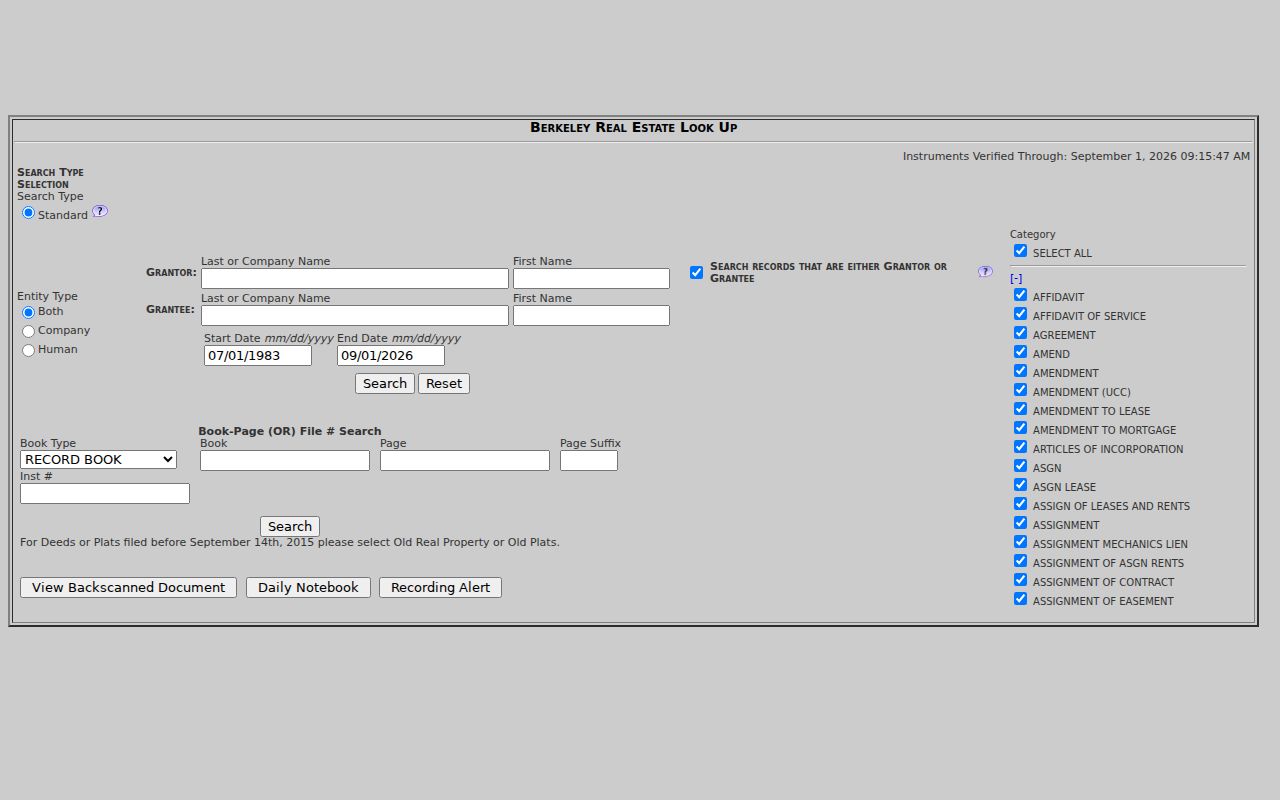The height and width of the screenshot is (800, 1280).
Task: Select the Standard search type radio button
Action: point(28,213)
